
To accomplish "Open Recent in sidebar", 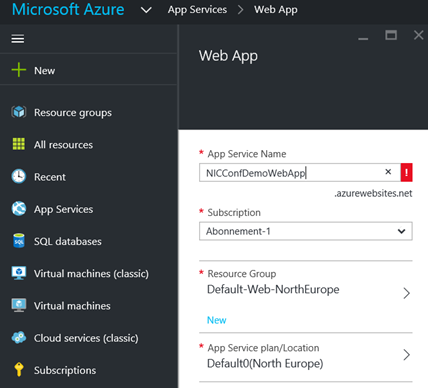I will (x=50, y=177).
